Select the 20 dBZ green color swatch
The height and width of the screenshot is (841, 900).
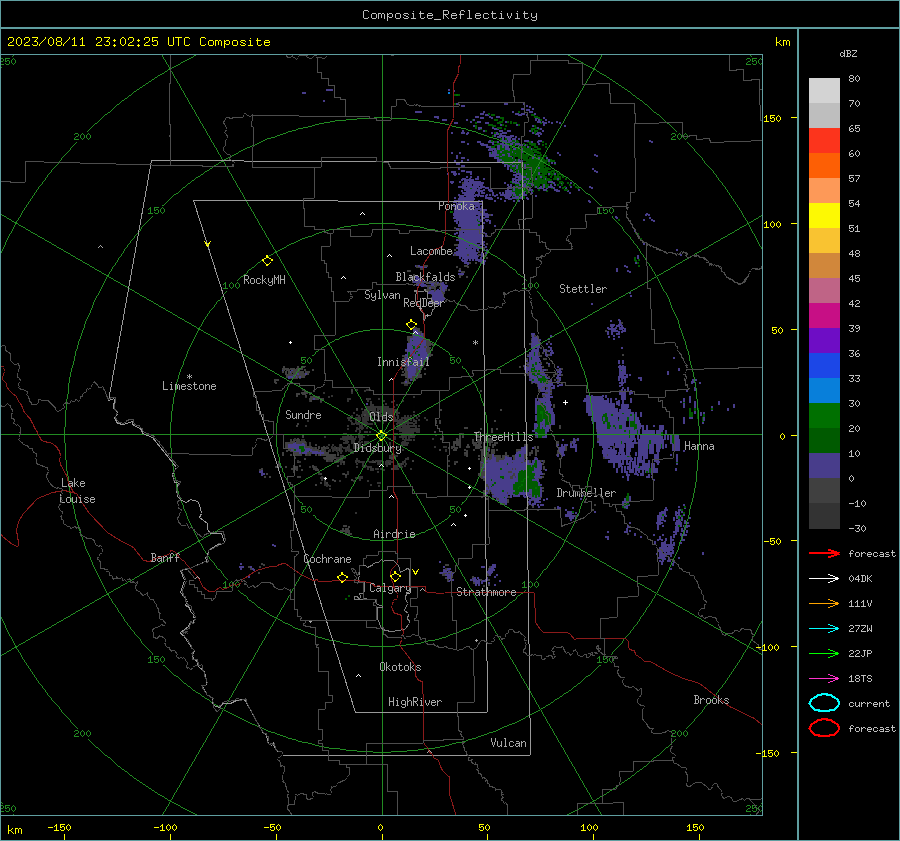(824, 415)
